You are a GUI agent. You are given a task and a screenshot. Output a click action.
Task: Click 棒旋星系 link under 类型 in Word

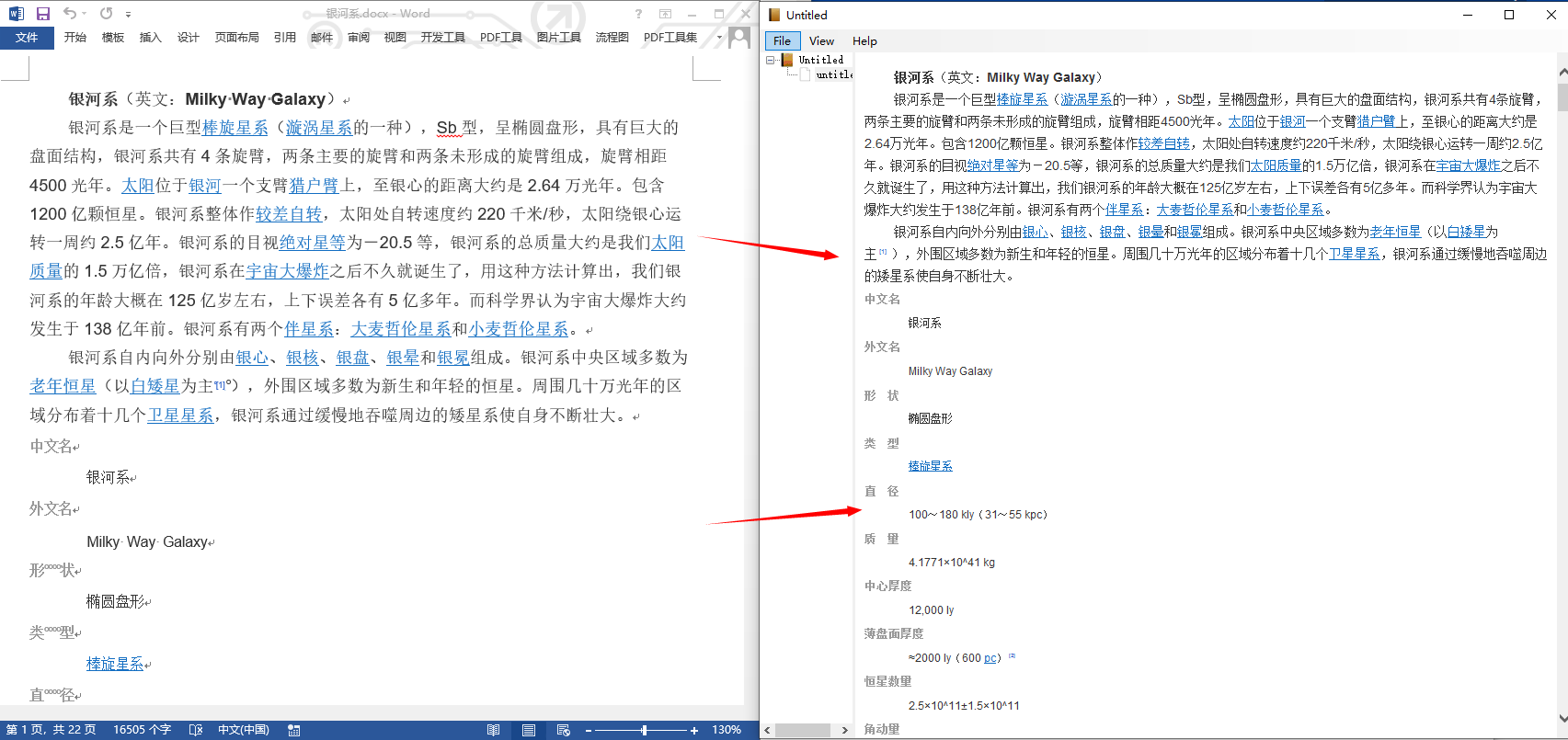coord(115,664)
